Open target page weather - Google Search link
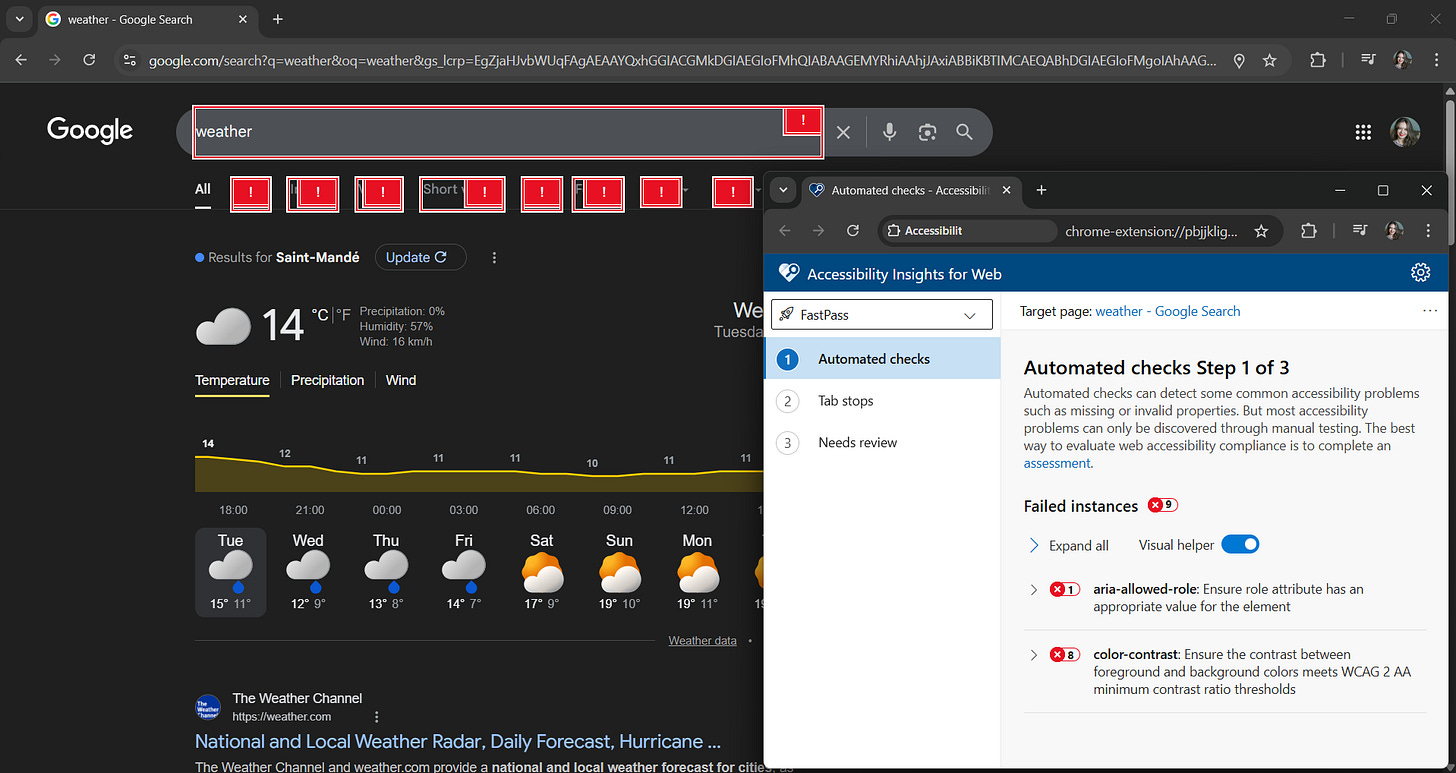Image resolution: width=1456 pixels, height=773 pixels. click(1168, 311)
